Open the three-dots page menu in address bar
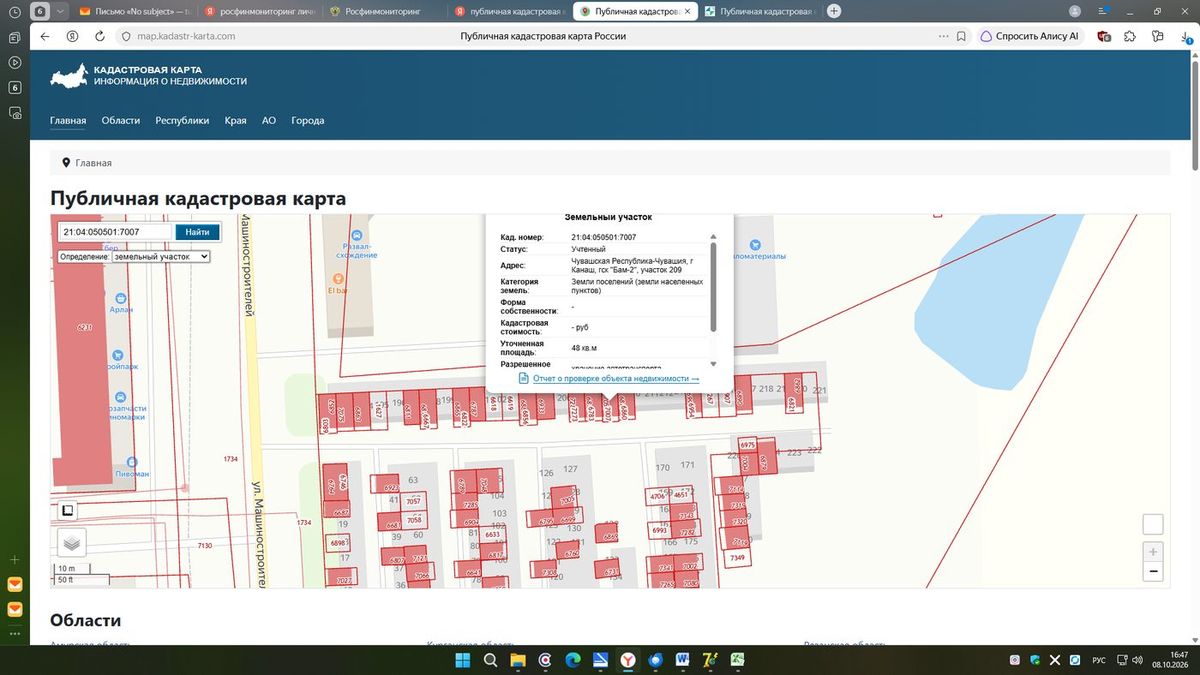This screenshot has height=675, width=1200. point(943,36)
